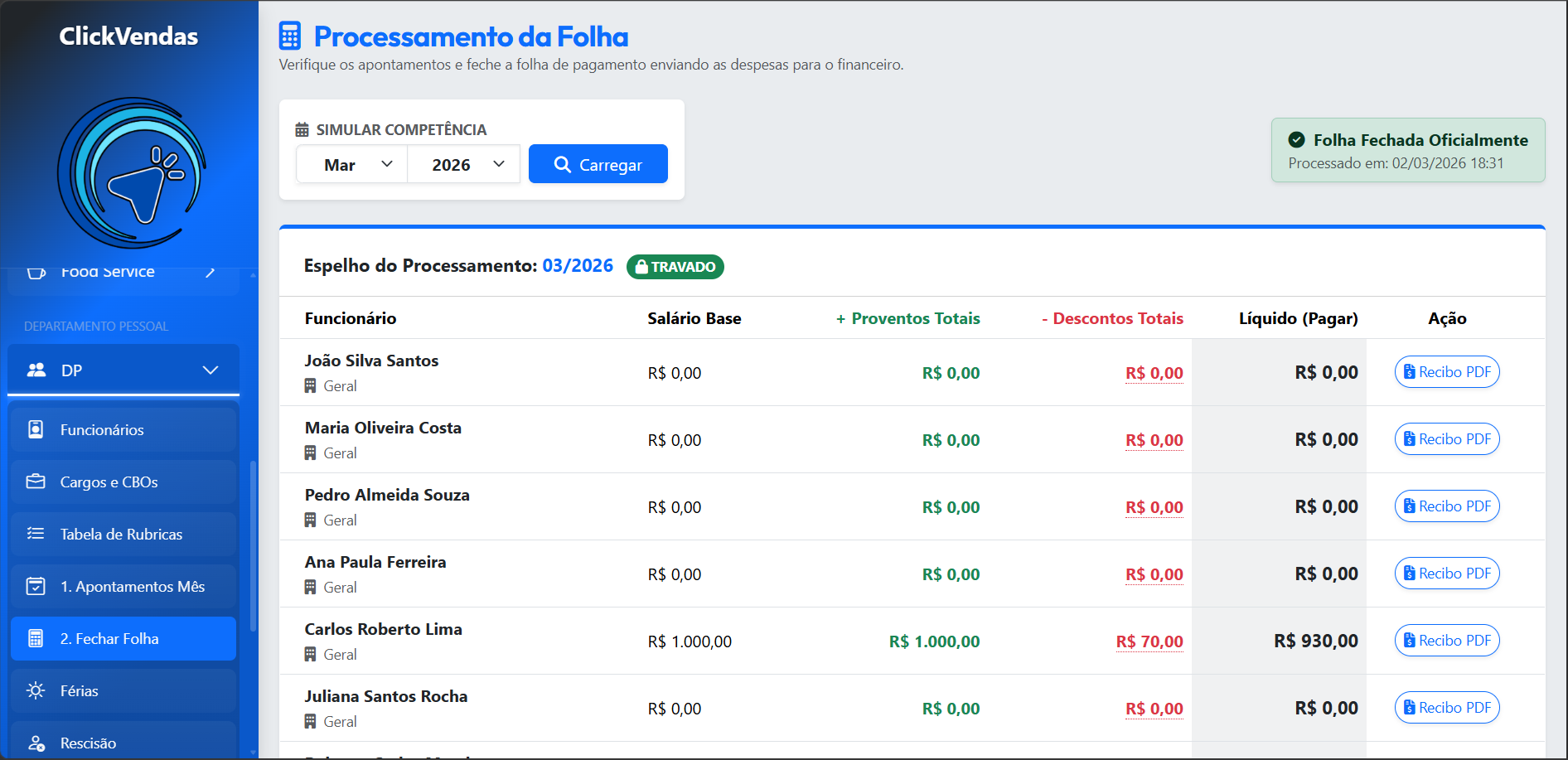
Task: Open Funcionários in the sidebar
Action: pos(123,429)
